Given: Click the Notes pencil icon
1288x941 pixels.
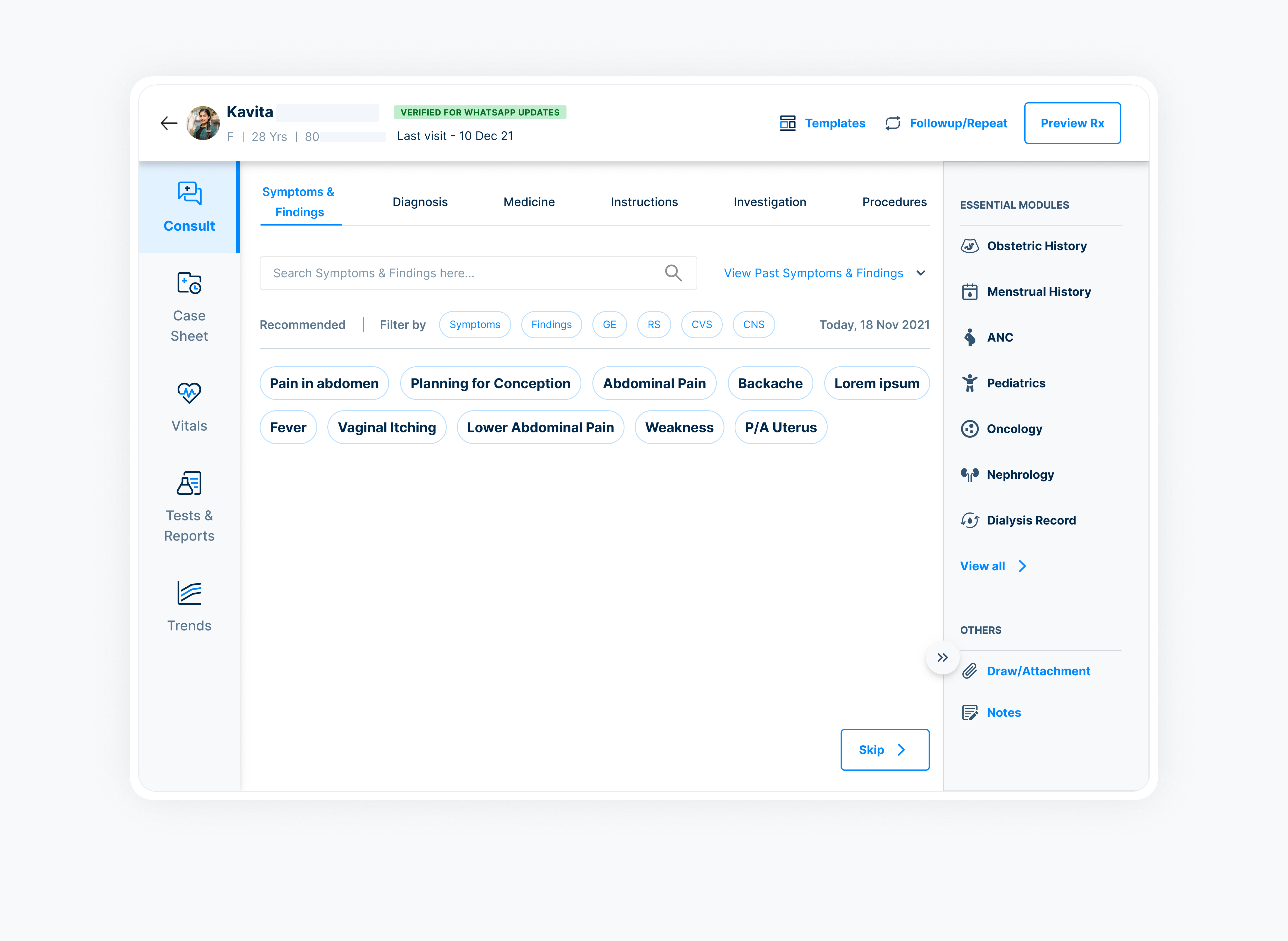Looking at the screenshot, I should coord(970,713).
